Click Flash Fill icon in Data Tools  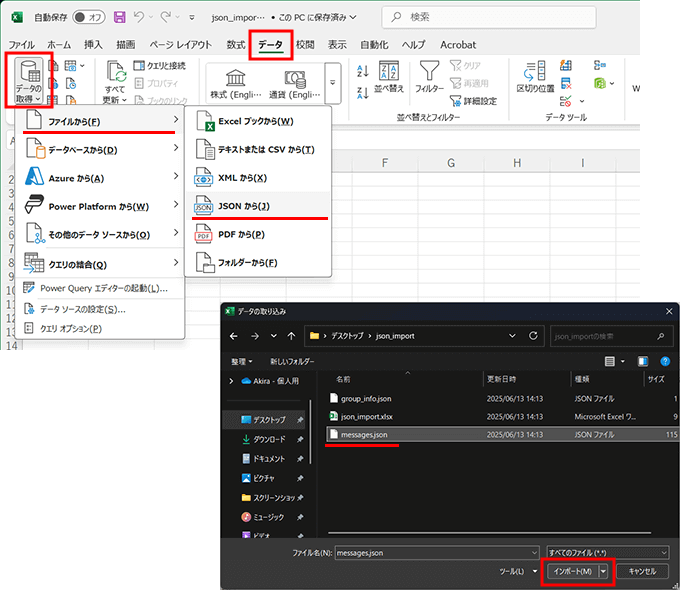pos(566,66)
